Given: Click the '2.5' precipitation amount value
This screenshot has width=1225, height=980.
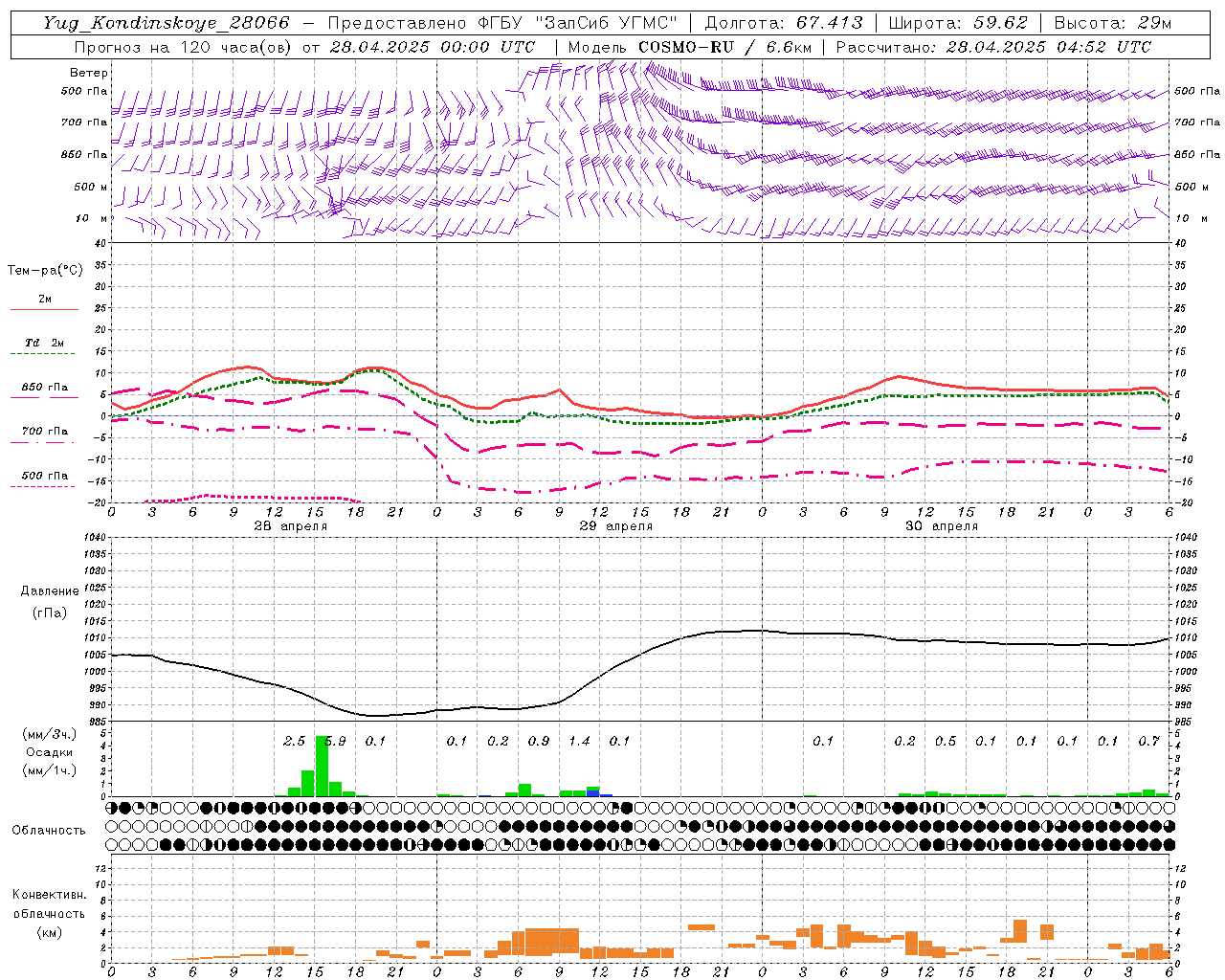Looking at the screenshot, I should (x=294, y=742).
